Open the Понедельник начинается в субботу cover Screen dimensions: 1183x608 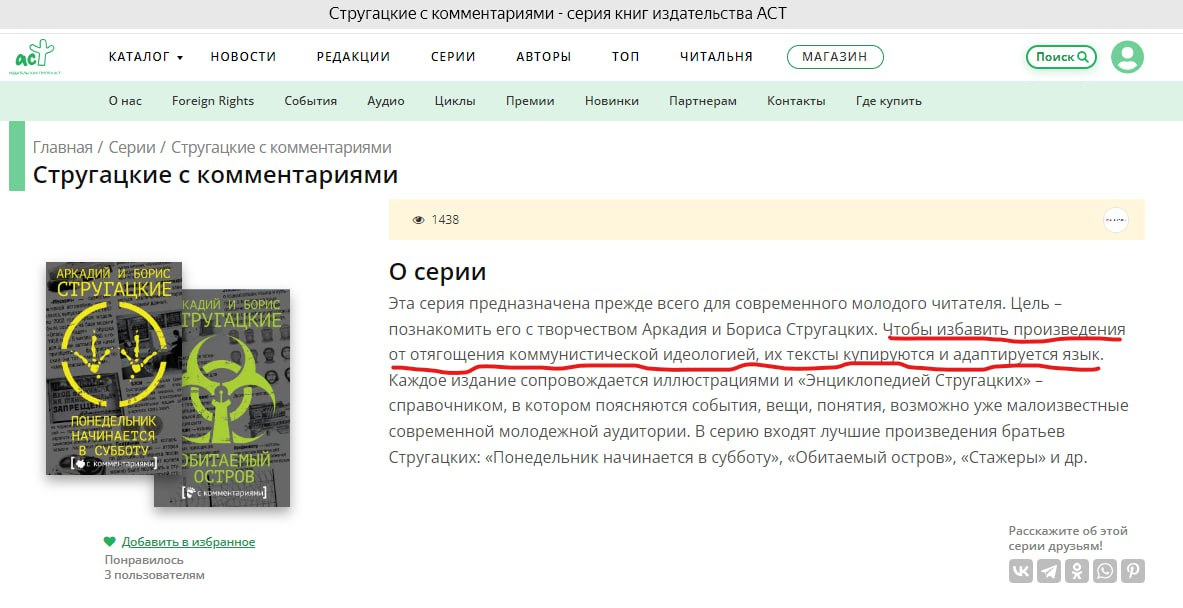pyautogui.click(x=114, y=368)
